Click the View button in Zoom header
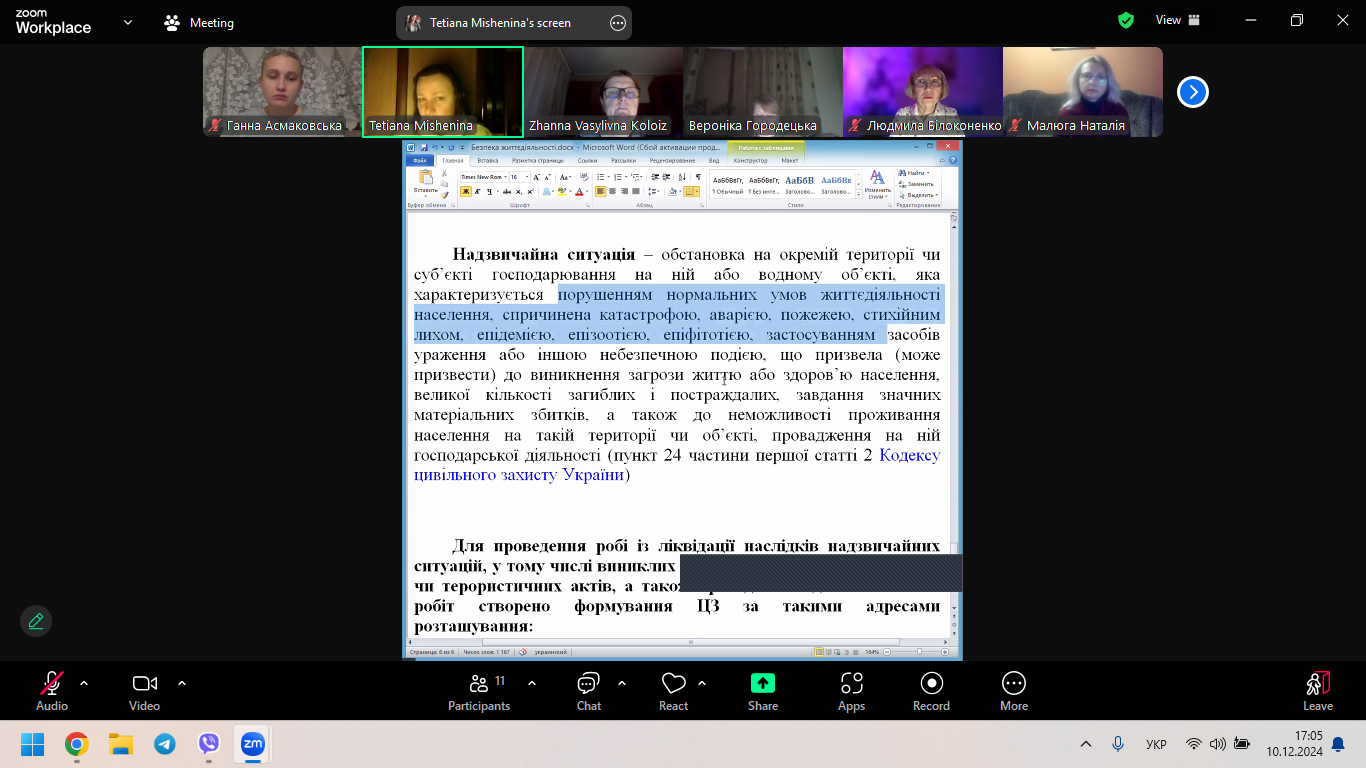Screen dimensions: 1366x768 (x=1178, y=20)
